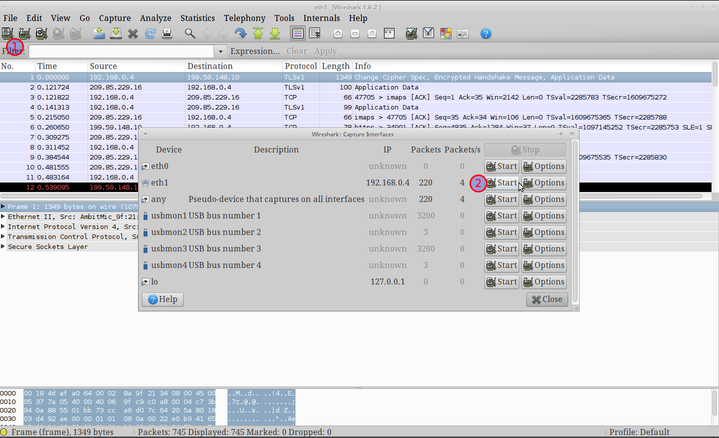Open Options for eth1
The width and height of the screenshot is (719, 438).
click(x=544, y=183)
